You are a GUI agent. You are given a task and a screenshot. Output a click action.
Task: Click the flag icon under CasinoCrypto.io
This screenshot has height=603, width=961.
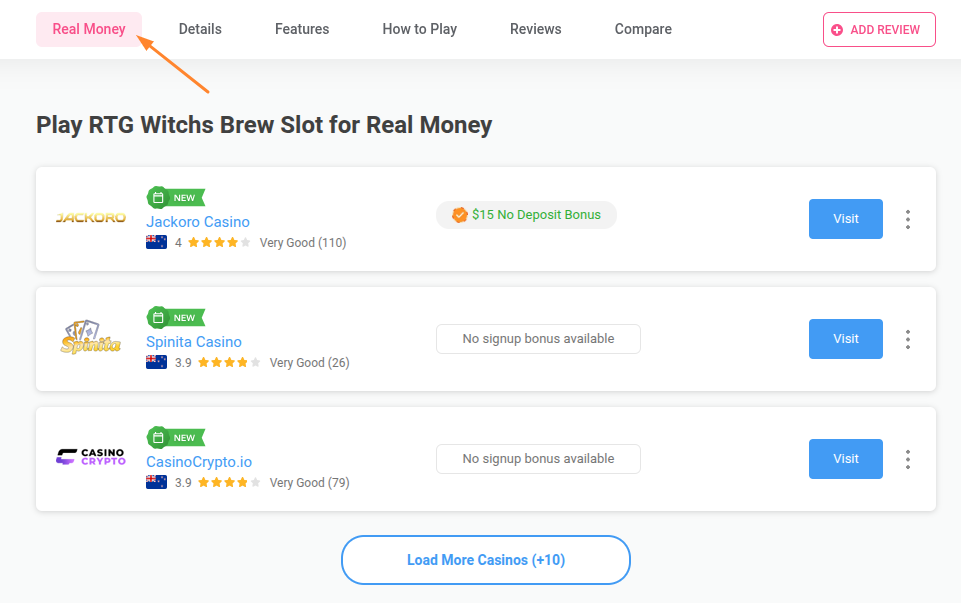click(156, 483)
